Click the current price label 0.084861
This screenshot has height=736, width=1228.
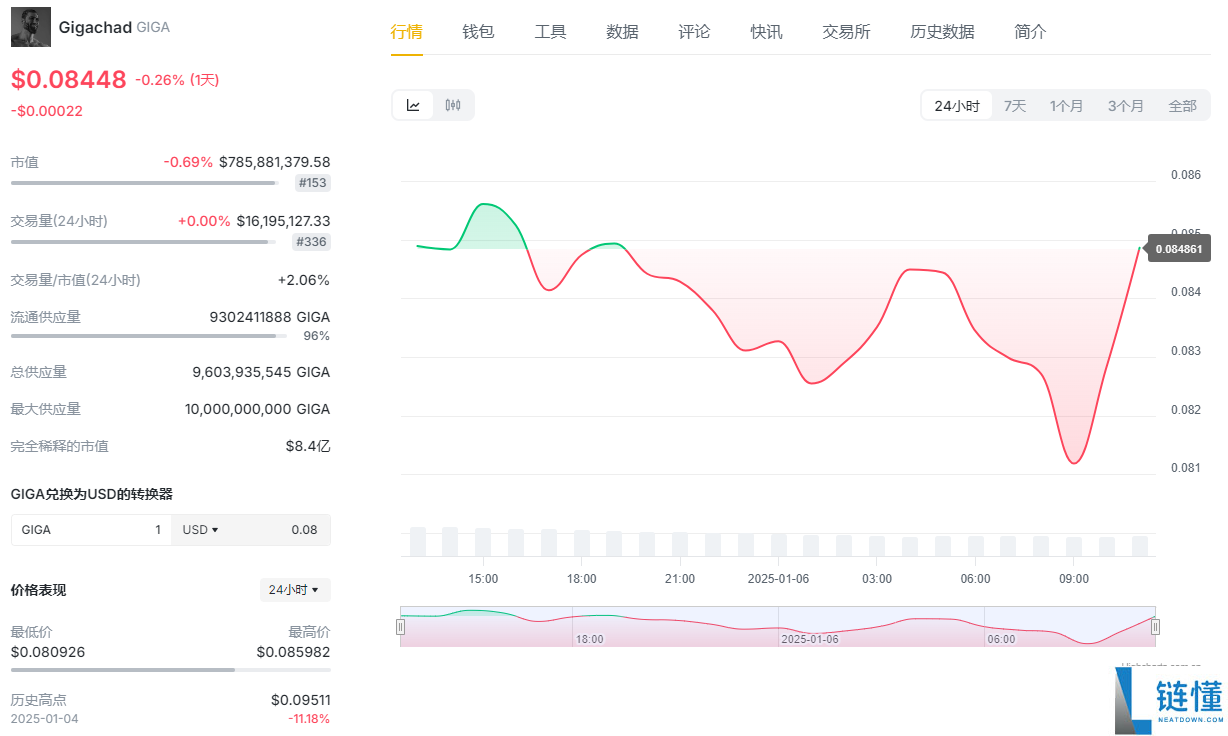1179,249
